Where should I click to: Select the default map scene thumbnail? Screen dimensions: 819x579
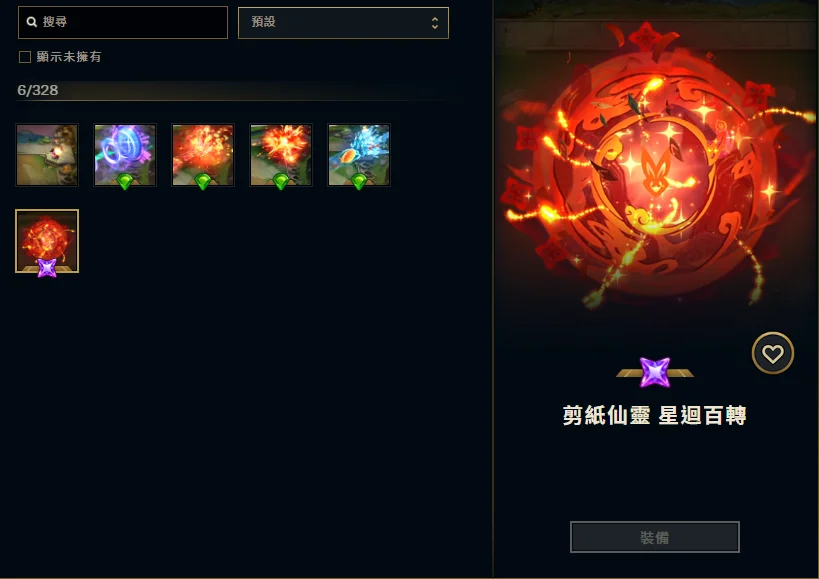47,155
